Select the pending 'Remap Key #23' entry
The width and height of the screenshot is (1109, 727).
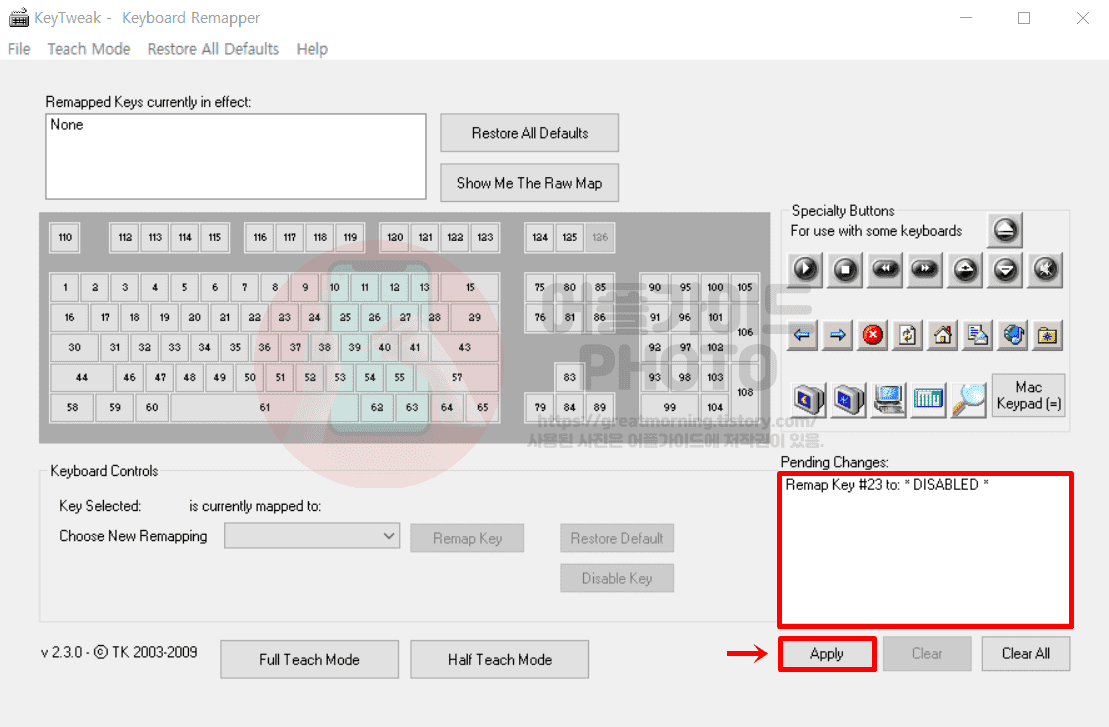[887, 484]
